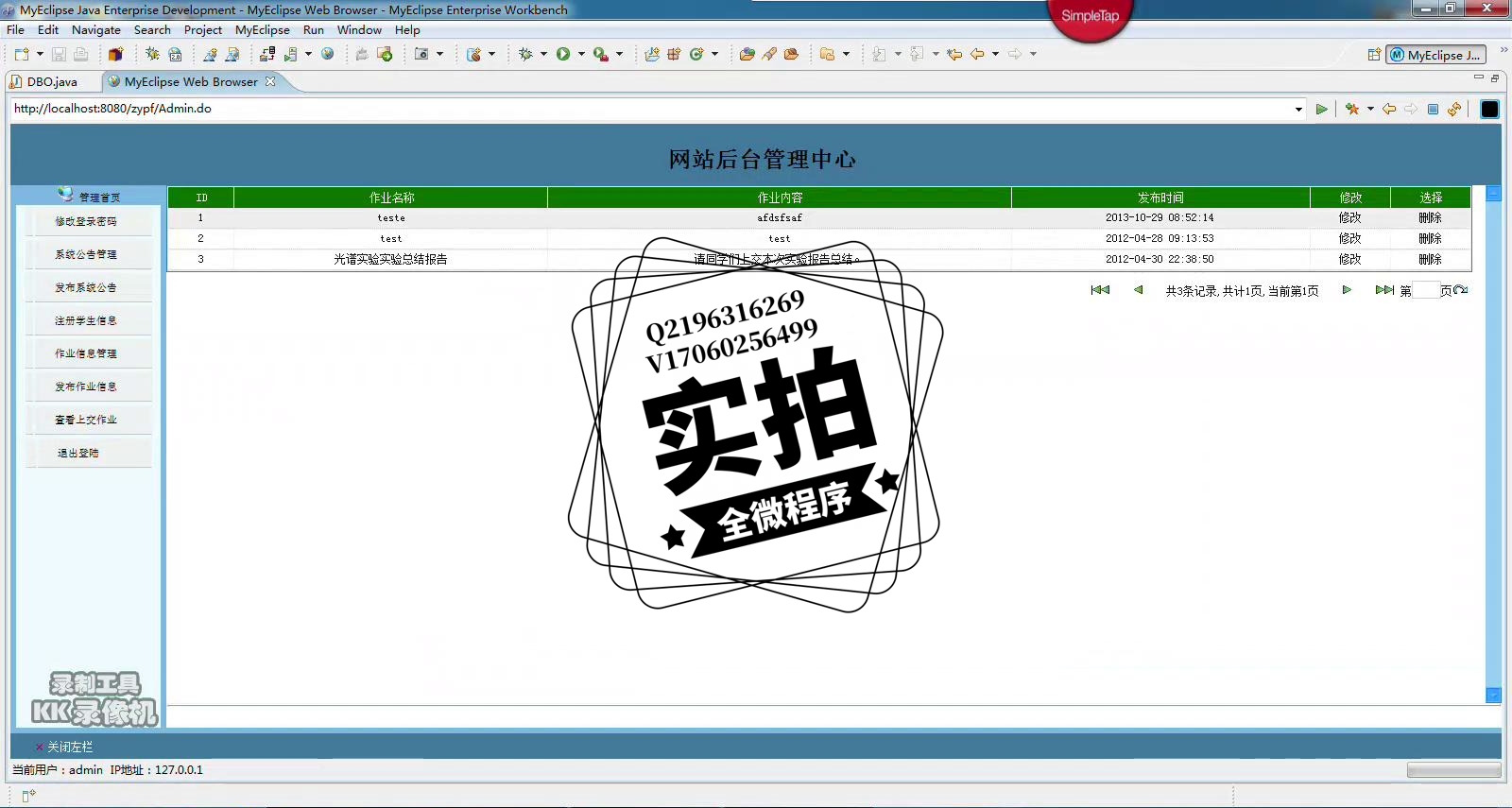The image size is (1512, 808).
Task: Click the Debug bug toolbar icon
Action: point(525,54)
